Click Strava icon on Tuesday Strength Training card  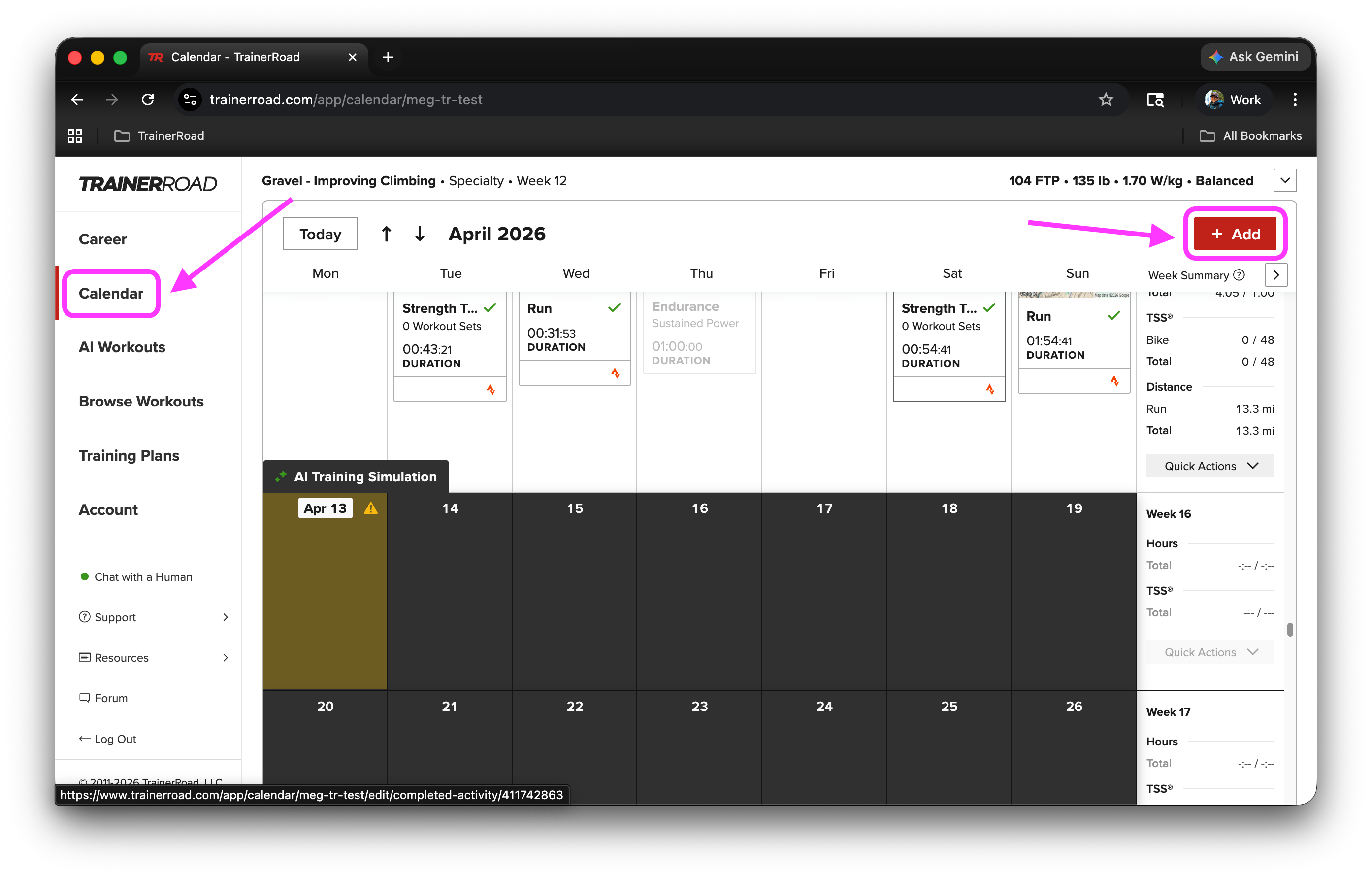491,389
